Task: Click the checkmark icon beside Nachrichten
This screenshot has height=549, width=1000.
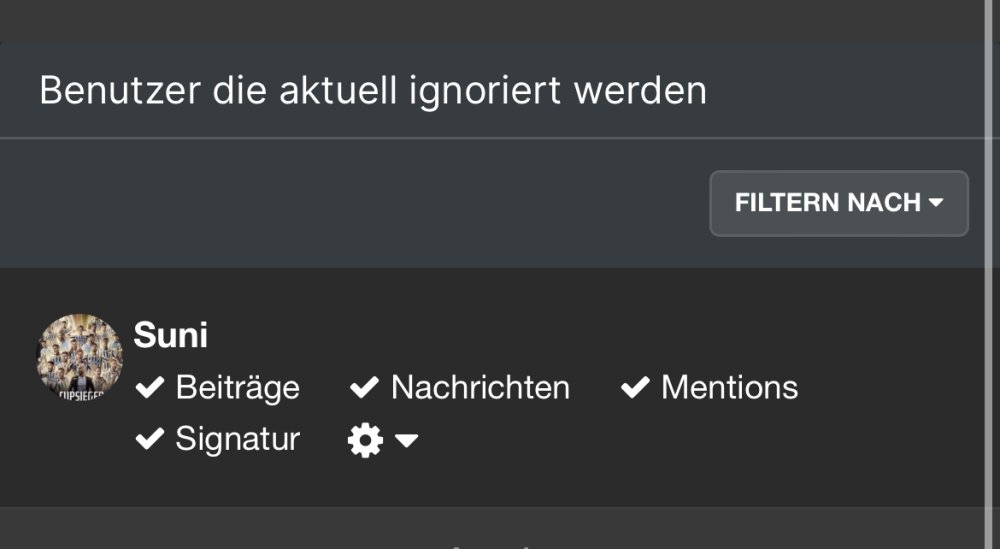Action: (x=365, y=388)
